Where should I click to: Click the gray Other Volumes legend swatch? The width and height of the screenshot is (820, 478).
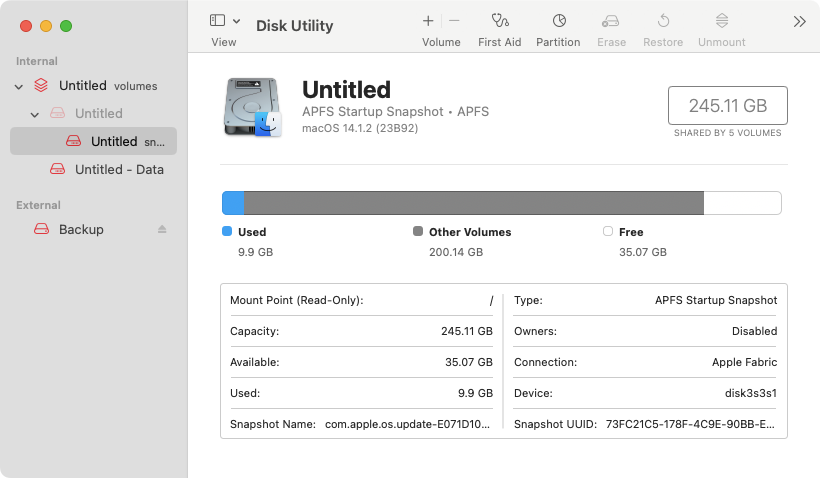[418, 231]
